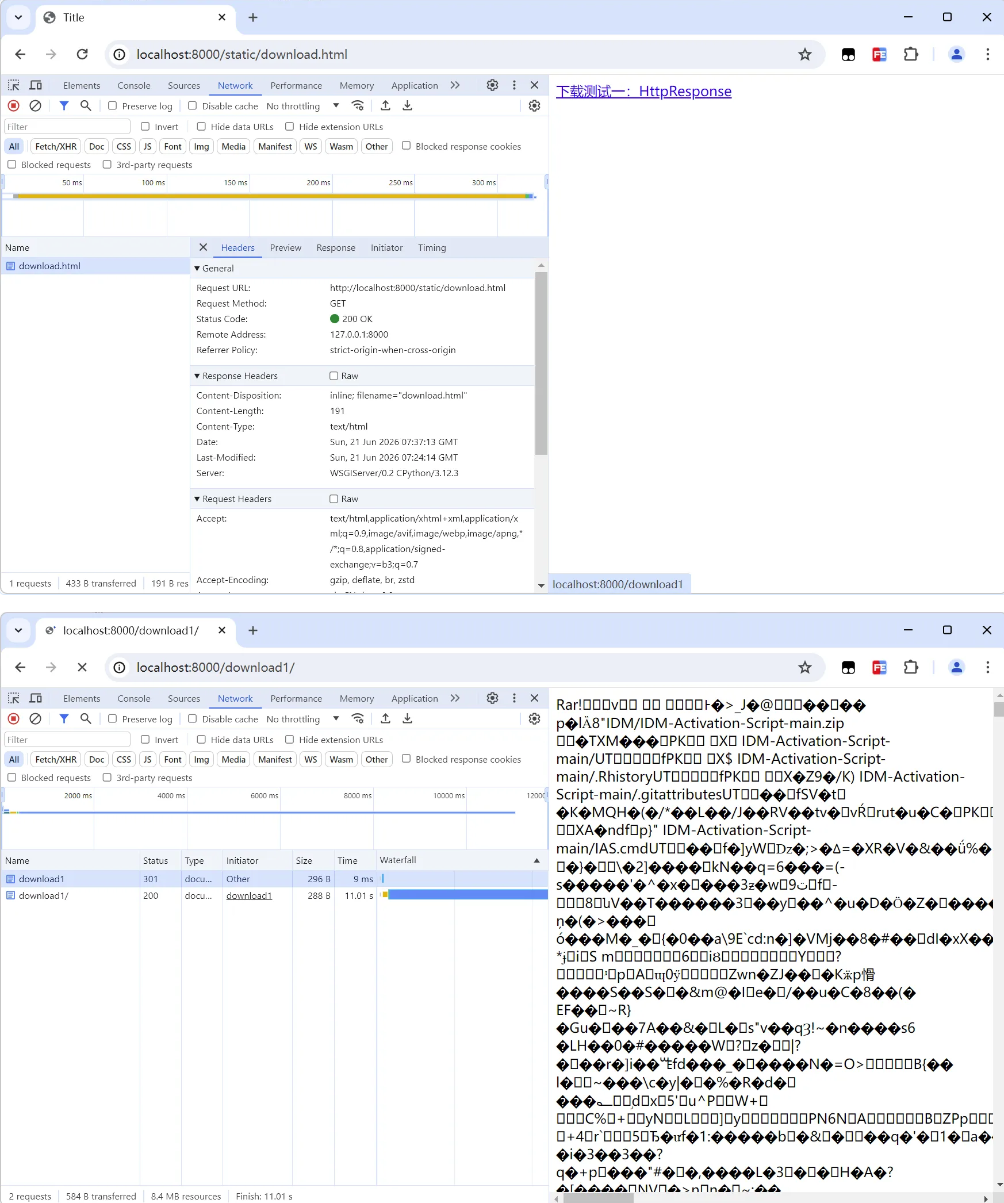Filter requests by Img in download.html window
This screenshot has width=1004, height=1203.
202,146
